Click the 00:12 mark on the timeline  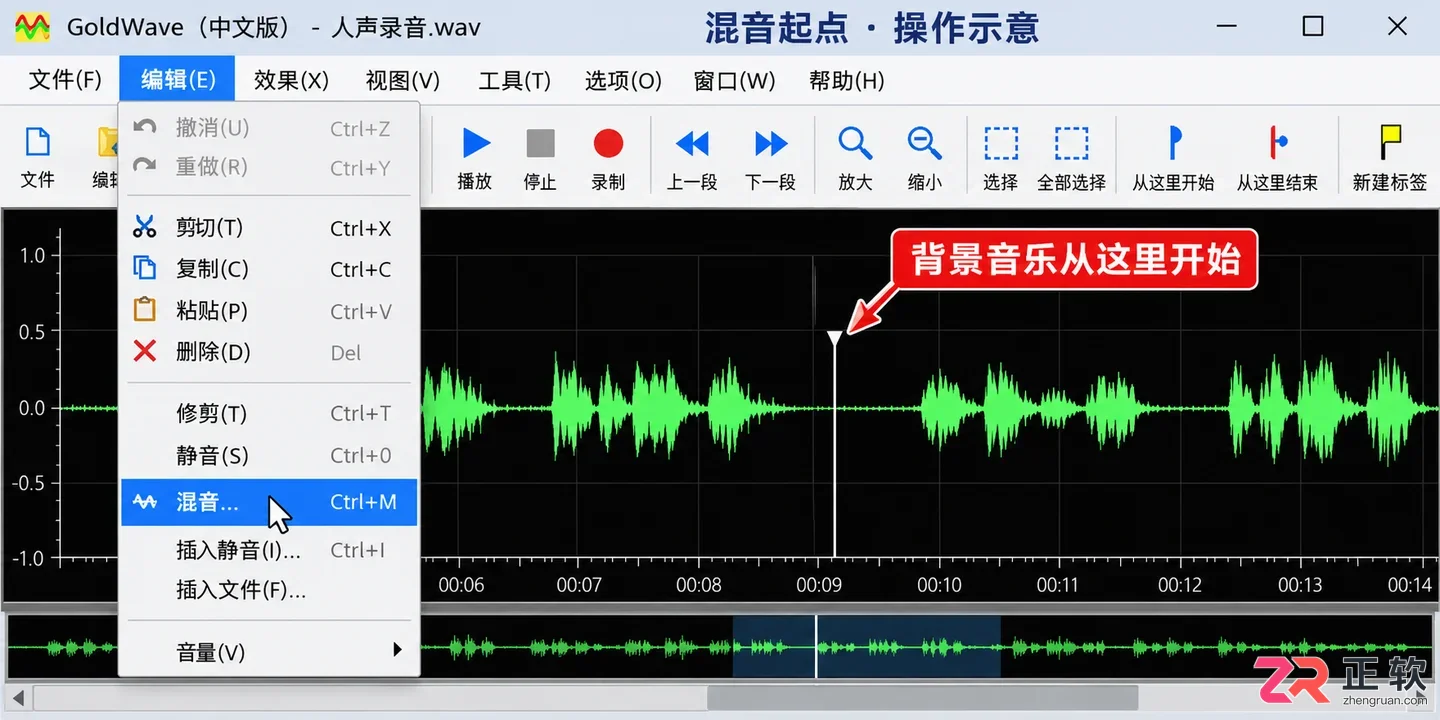click(x=1180, y=585)
